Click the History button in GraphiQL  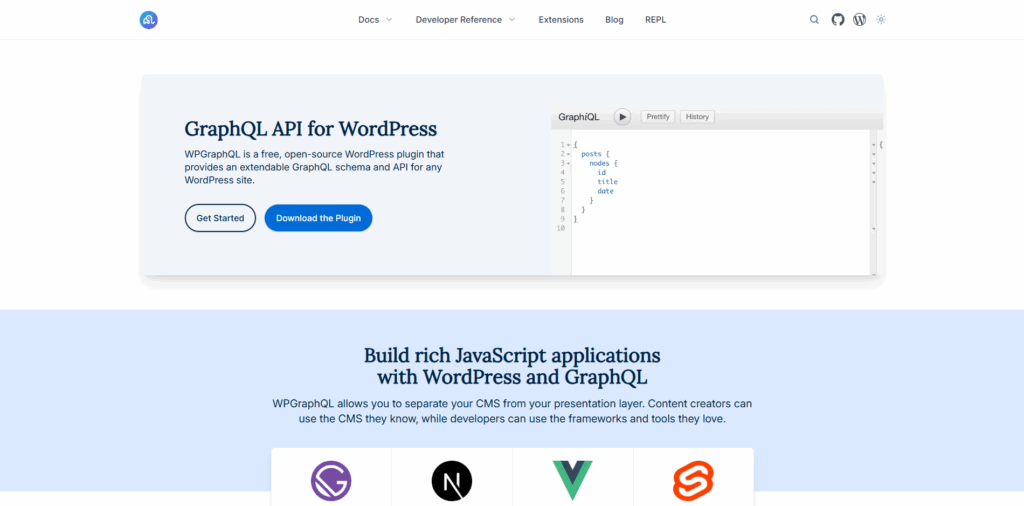[x=697, y=117]
